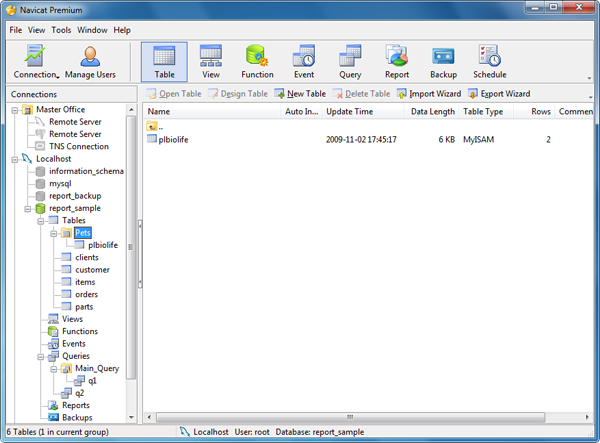Open the Backup toolbar icon

pos(443,62)
